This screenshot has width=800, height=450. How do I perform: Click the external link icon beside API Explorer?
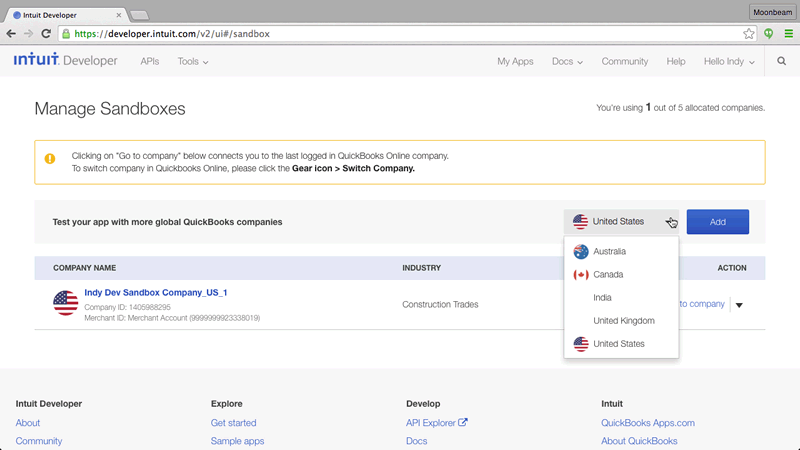point(463,422)
